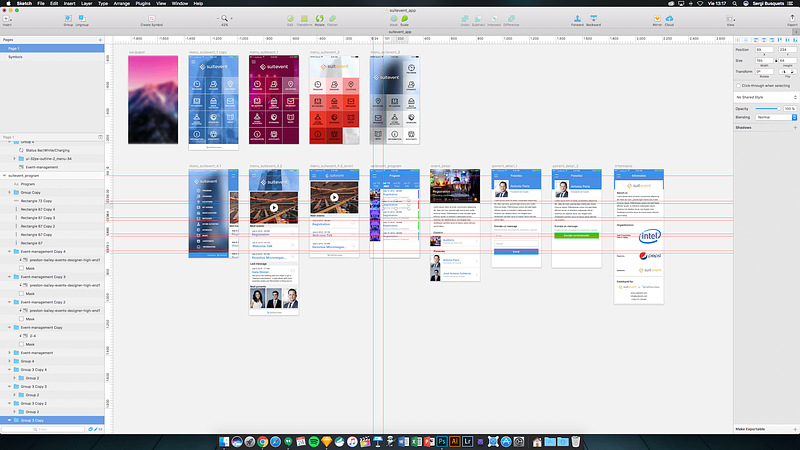Click Make Exportable at panel bottom
Screen dimensions: 800x450
pos(750,429)
